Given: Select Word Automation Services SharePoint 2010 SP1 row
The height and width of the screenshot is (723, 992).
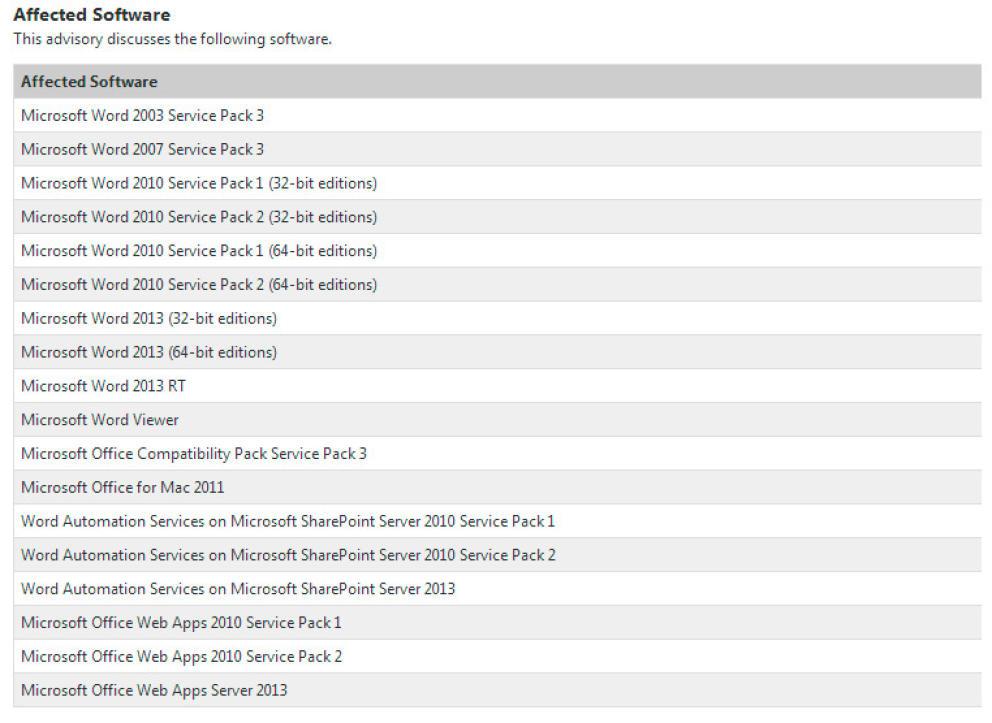Looking at the screenshot, I should click(288, 522).
